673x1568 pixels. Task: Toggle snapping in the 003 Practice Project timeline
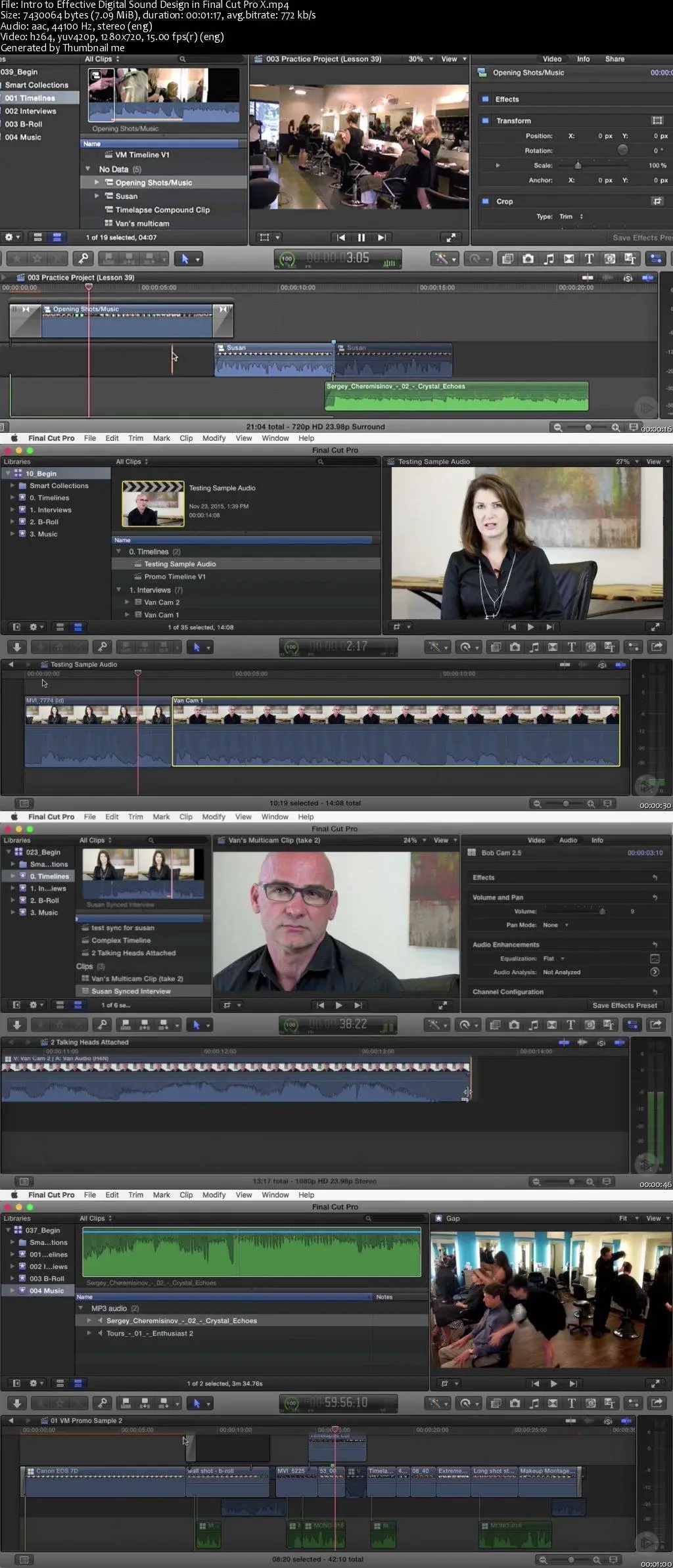(648, 278)
